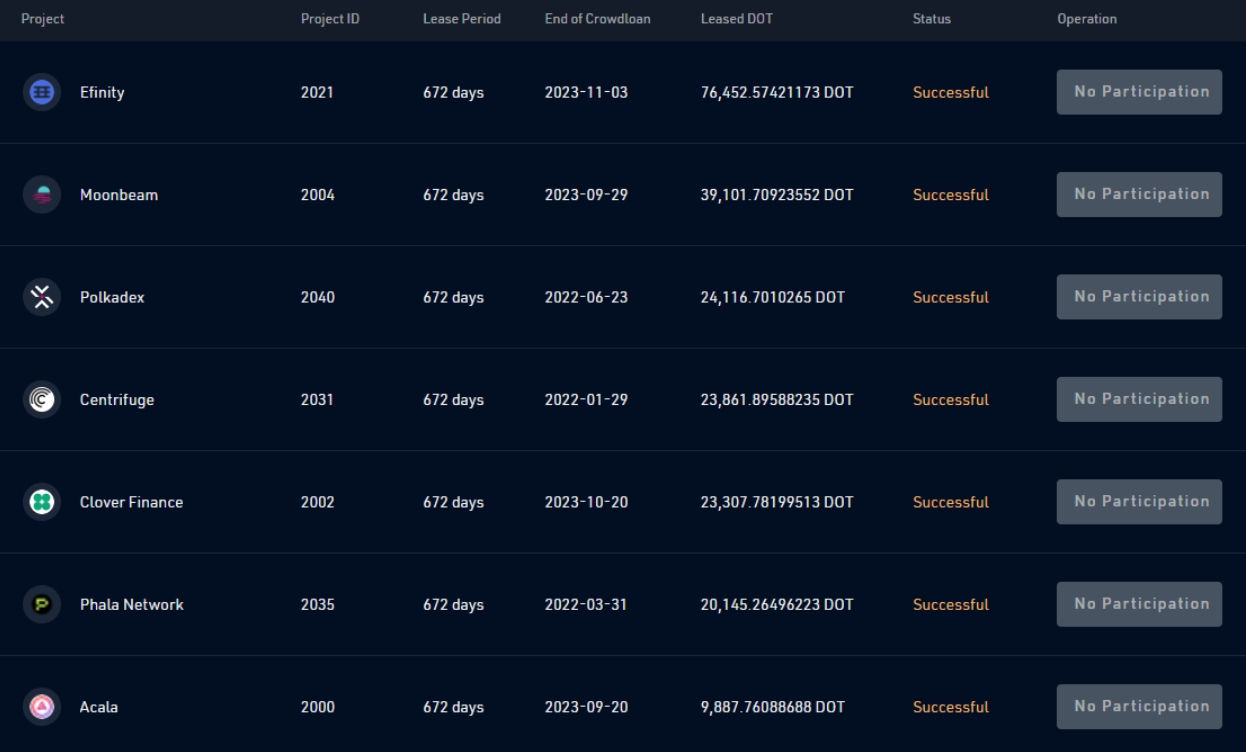Viewport: 1246px width, 752px height.
Task: Click No Participation button for Efinity
Action: (1139, 91)
